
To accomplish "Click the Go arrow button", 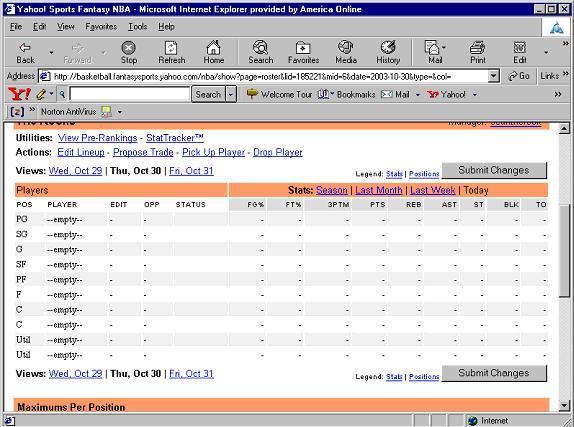I will [x=519, y=76].
